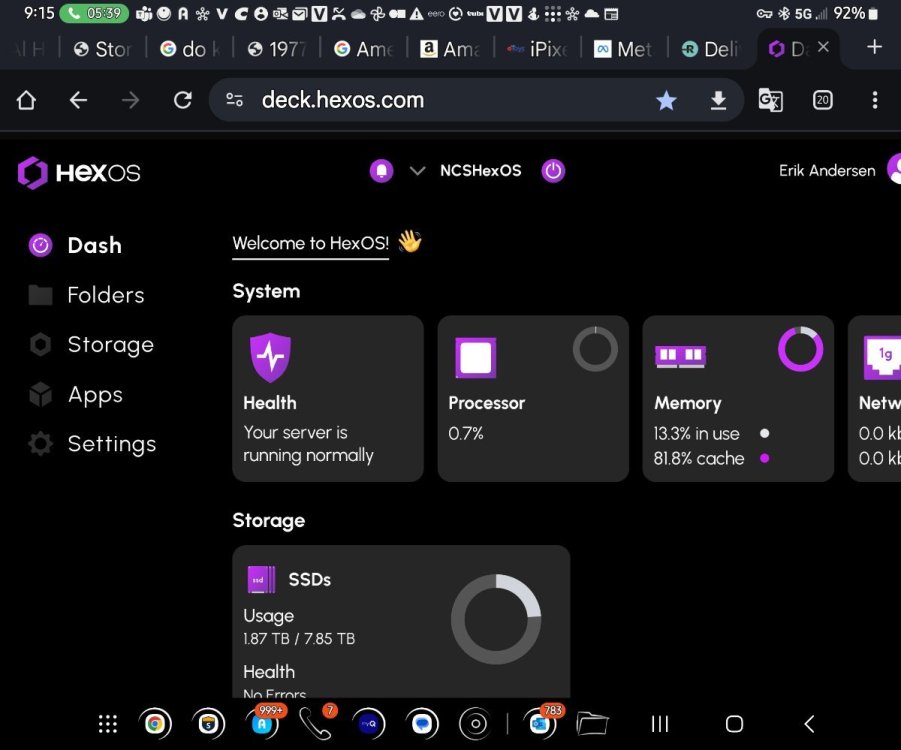Click the Memory RAM icon
The image size is (901, 750).
point(680,357)
